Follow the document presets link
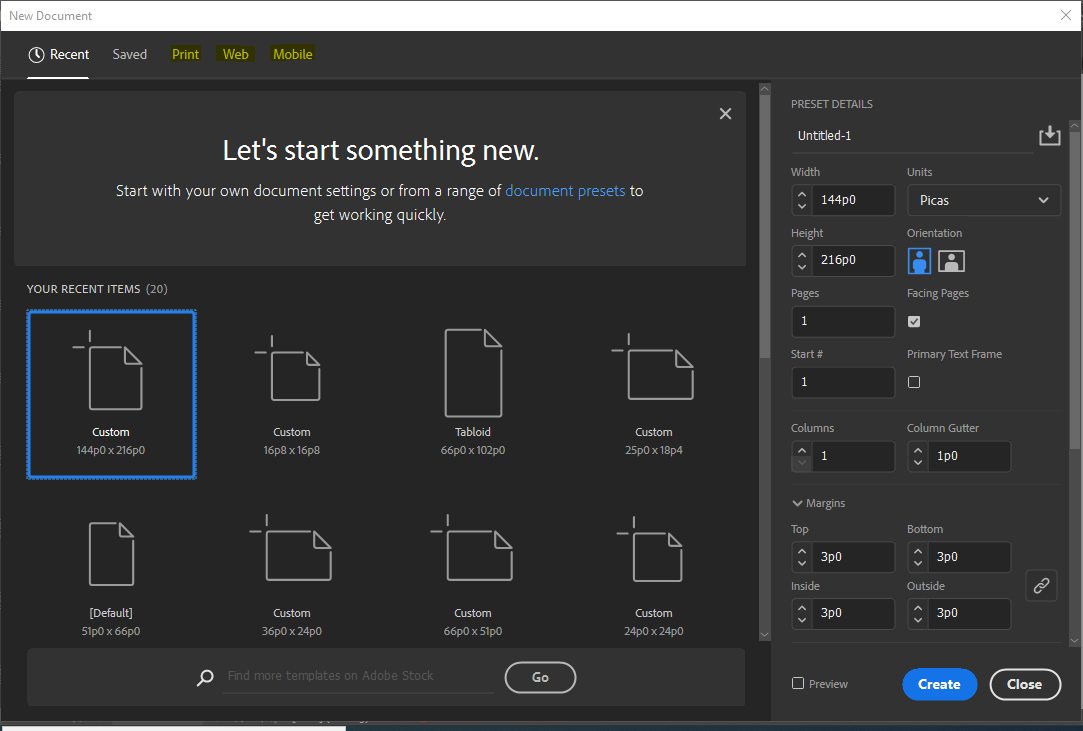 coord(565,190)
